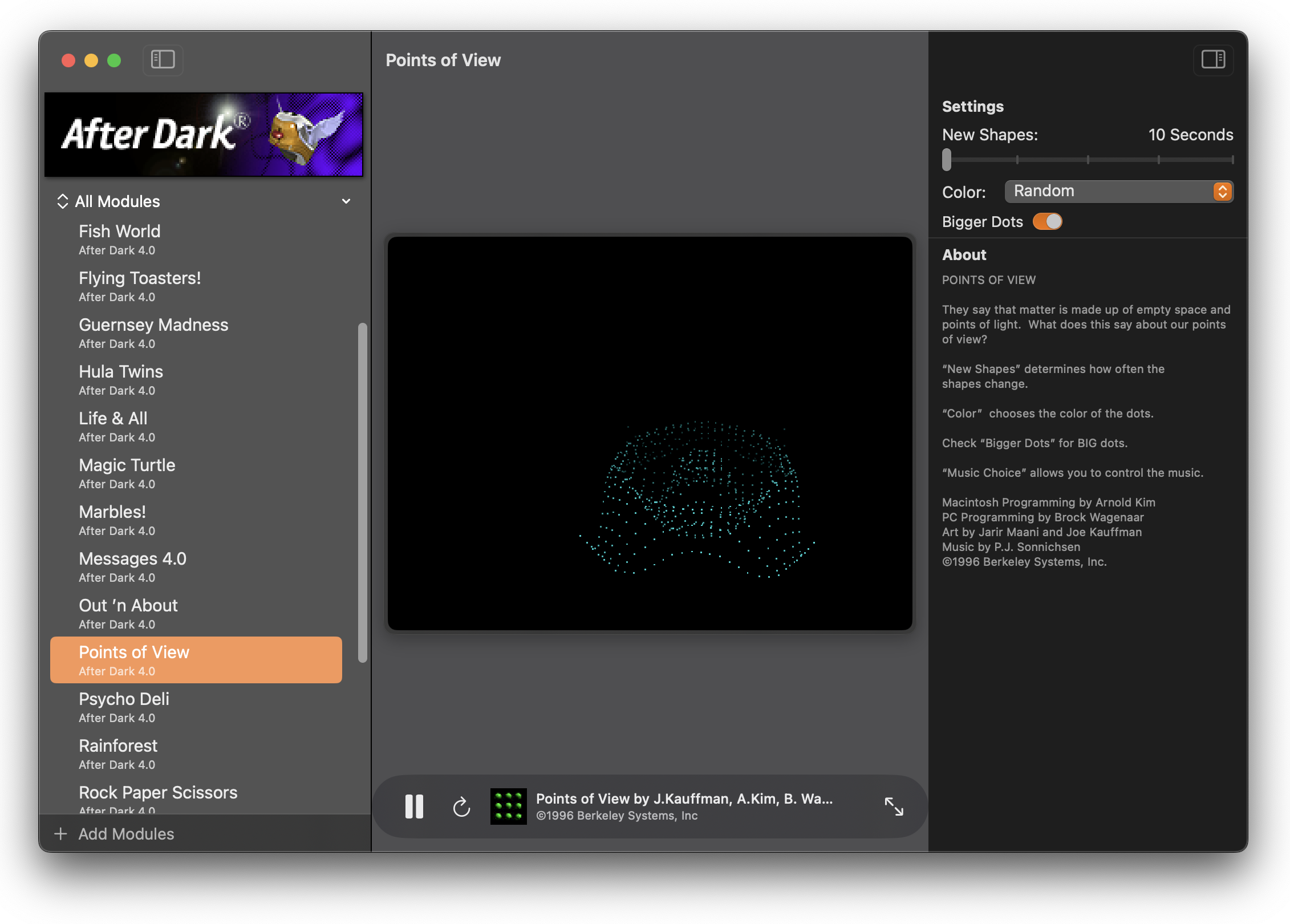Image resolution: width=1290 pixels, height=924 pixels.
Task: Click the After Dark logo banner
Action: point(204,135)
